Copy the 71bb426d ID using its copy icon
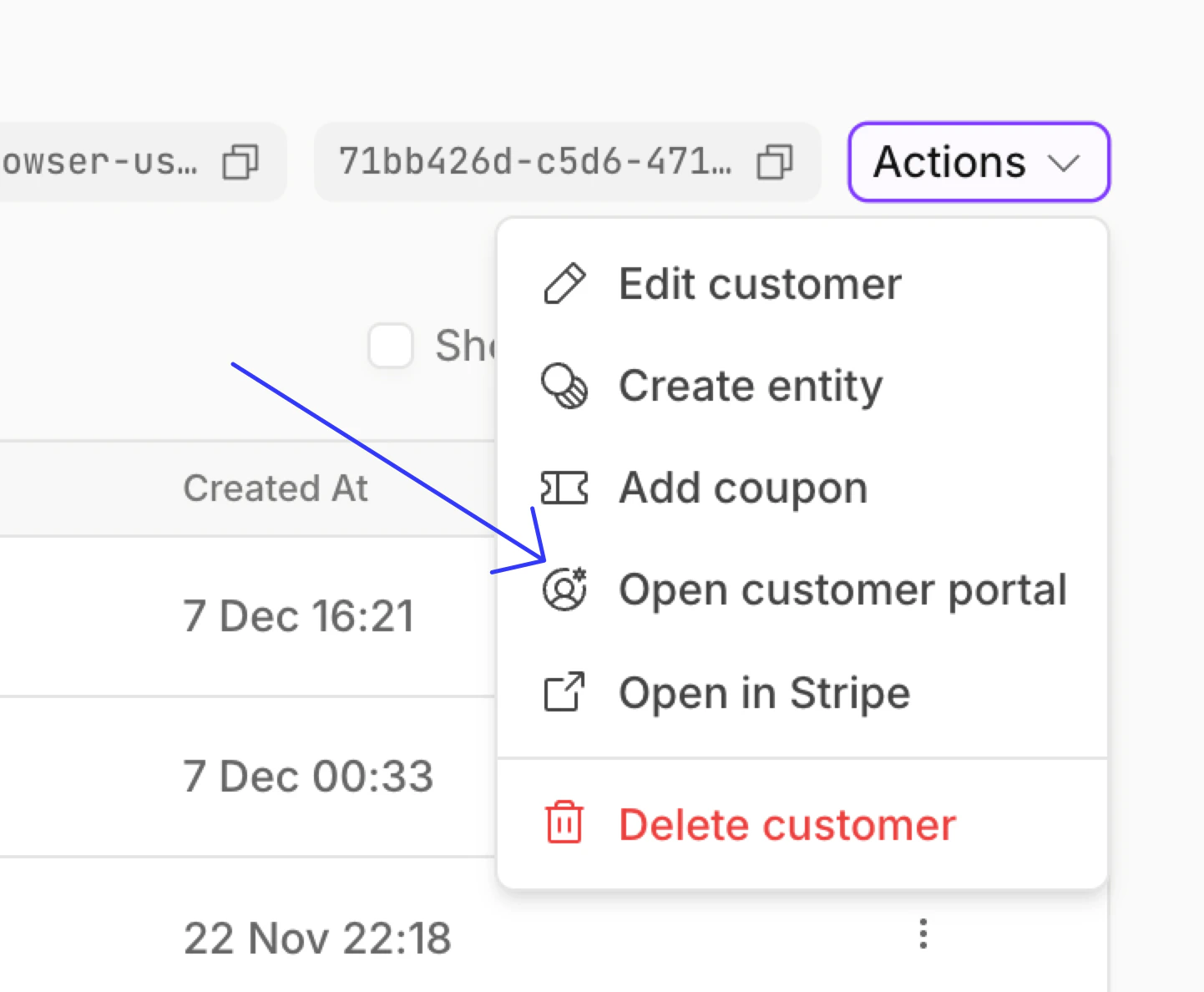The width and height of the screenshot is (1204, 992). point(773,162)
